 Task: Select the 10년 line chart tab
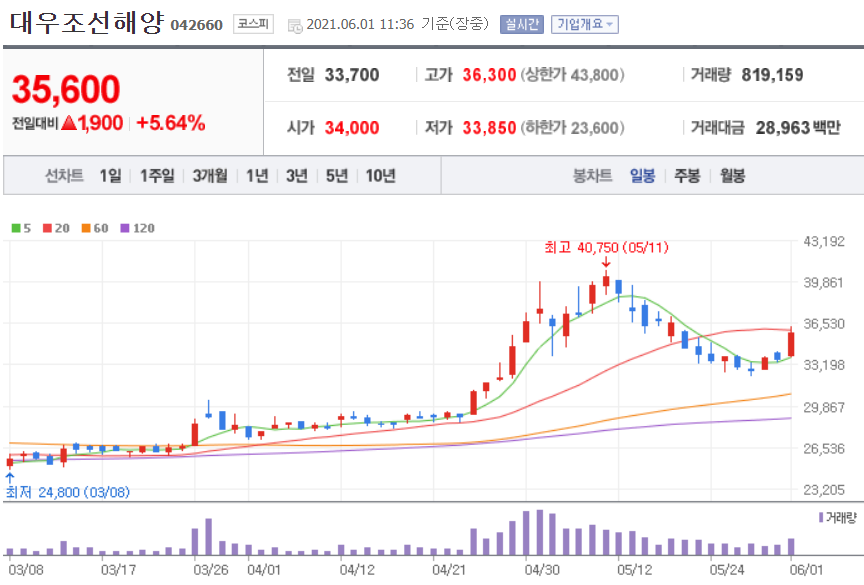click(x=381, y=176)
